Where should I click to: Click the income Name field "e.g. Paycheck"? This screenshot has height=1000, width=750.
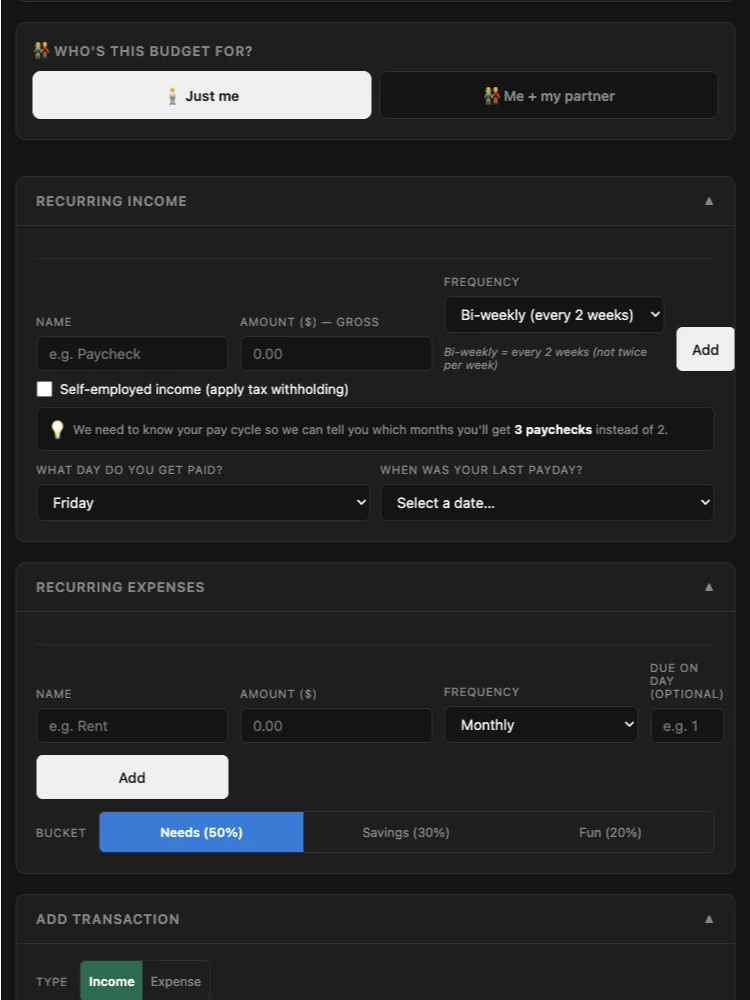(132, 354)
